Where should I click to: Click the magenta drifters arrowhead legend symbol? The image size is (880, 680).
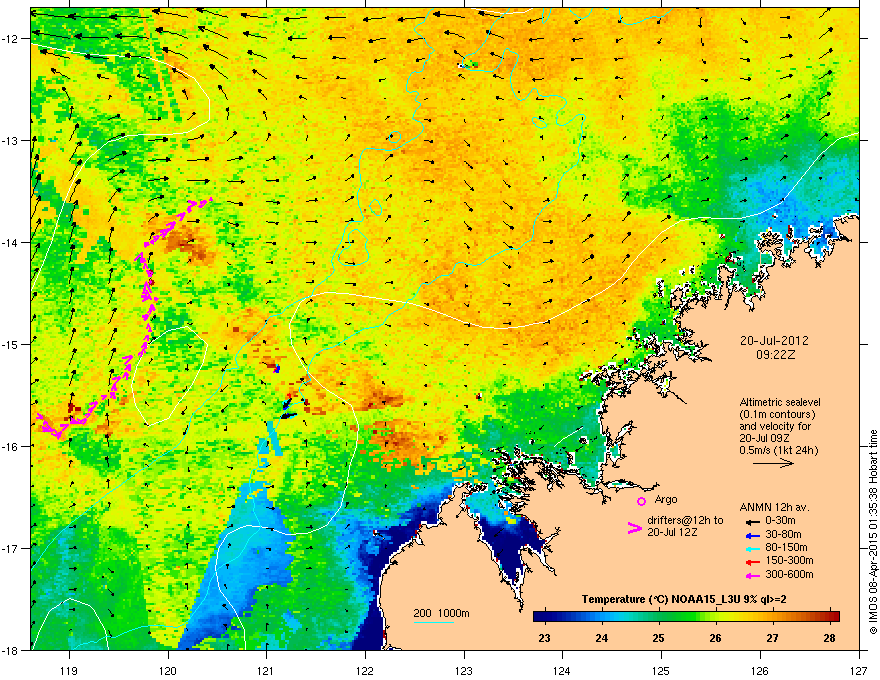[635, 528]
